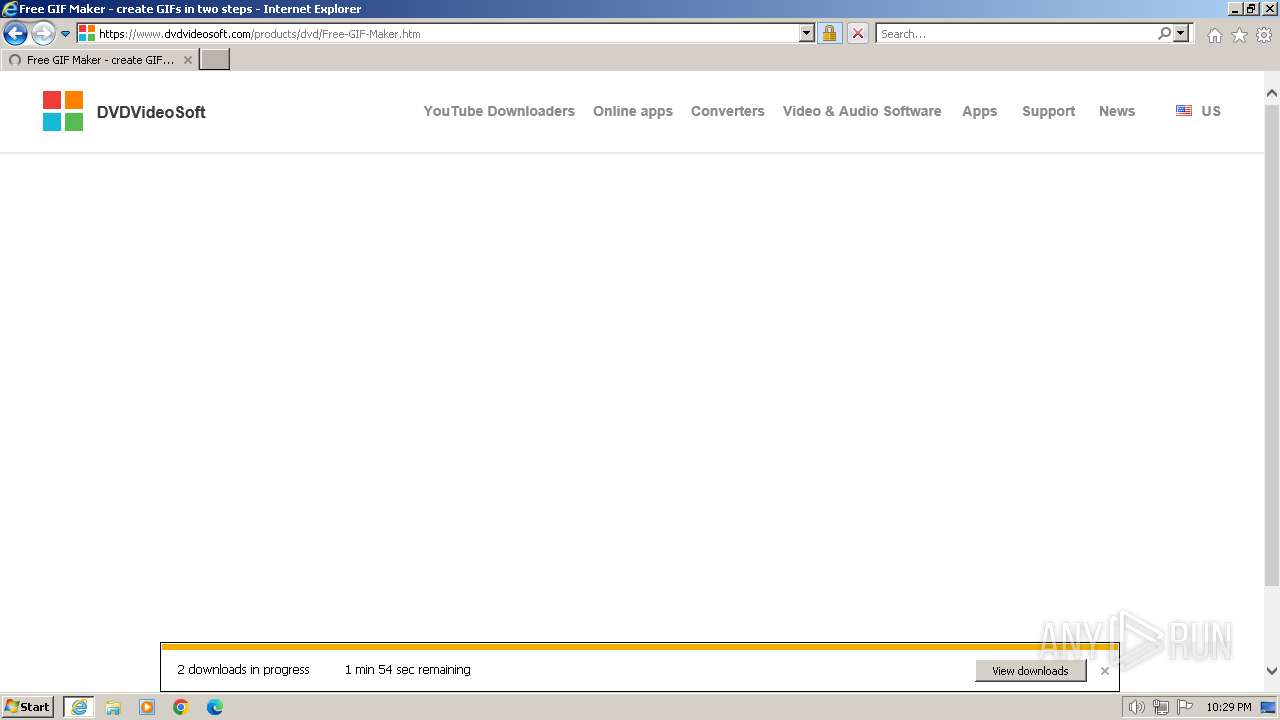Click the browser Forward arrow button

point(42,34)
